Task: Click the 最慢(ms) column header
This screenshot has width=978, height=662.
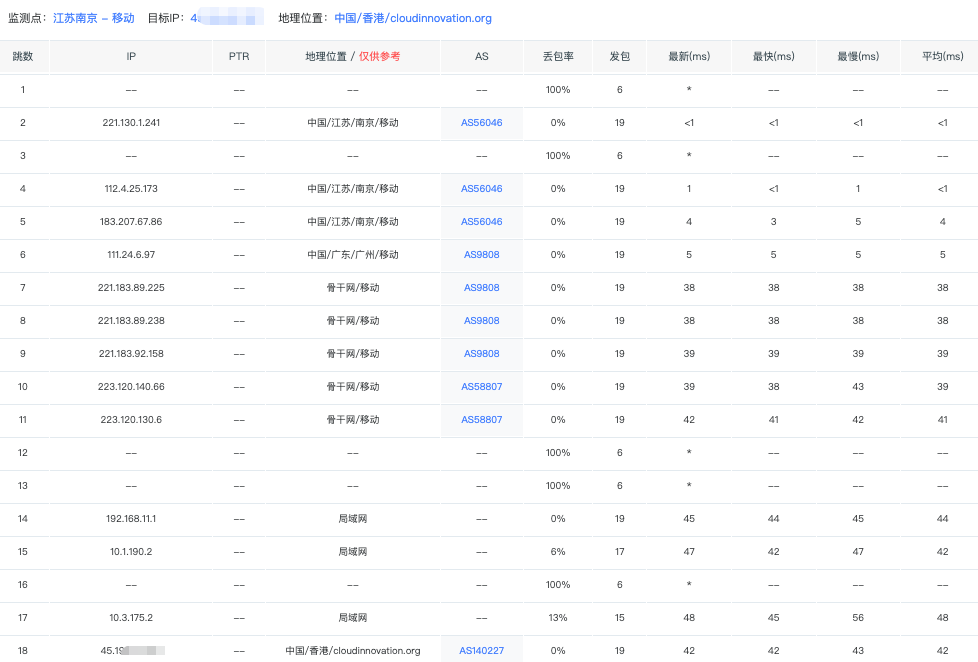Action: (x=857, y=57)
